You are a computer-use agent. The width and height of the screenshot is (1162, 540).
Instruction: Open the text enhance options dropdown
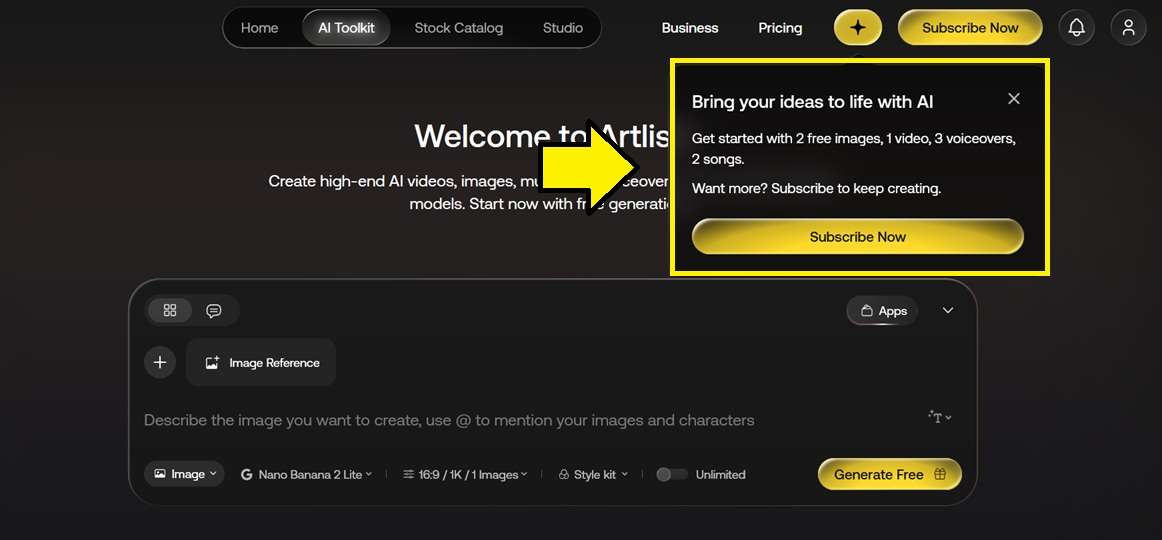click(x=940, y=418)
